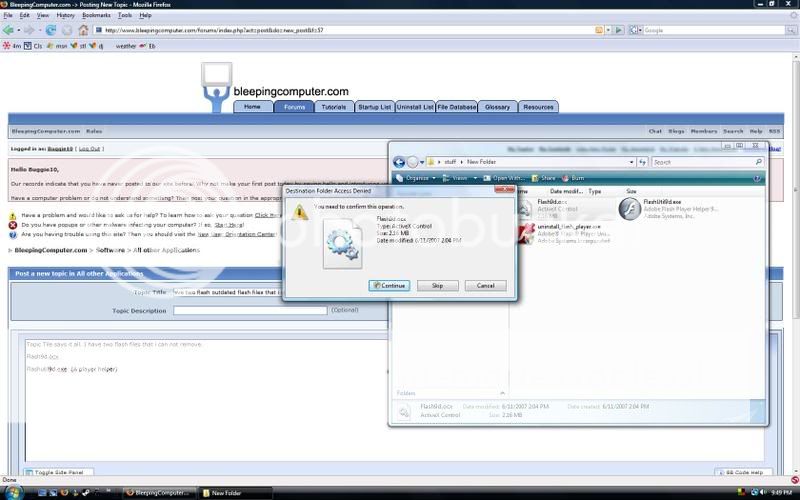Open the back button history dropdown in Firefox

(18, 31)
